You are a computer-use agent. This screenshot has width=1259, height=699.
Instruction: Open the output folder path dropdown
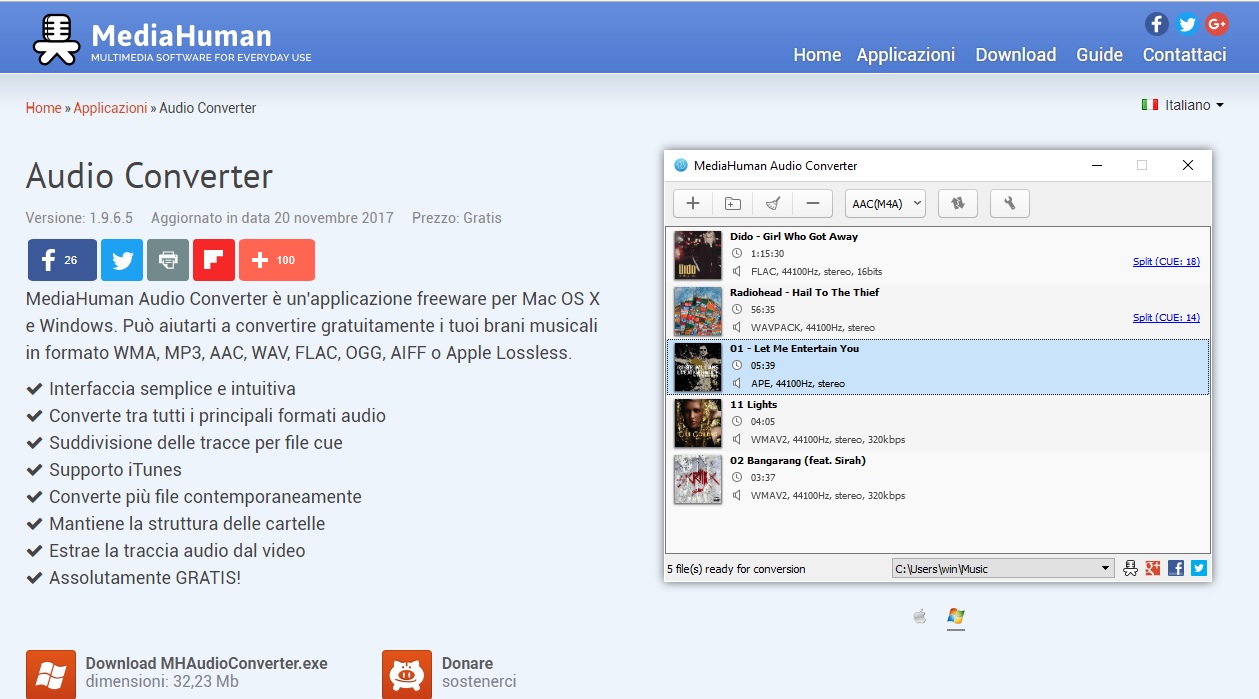[x=1003, y=568]
